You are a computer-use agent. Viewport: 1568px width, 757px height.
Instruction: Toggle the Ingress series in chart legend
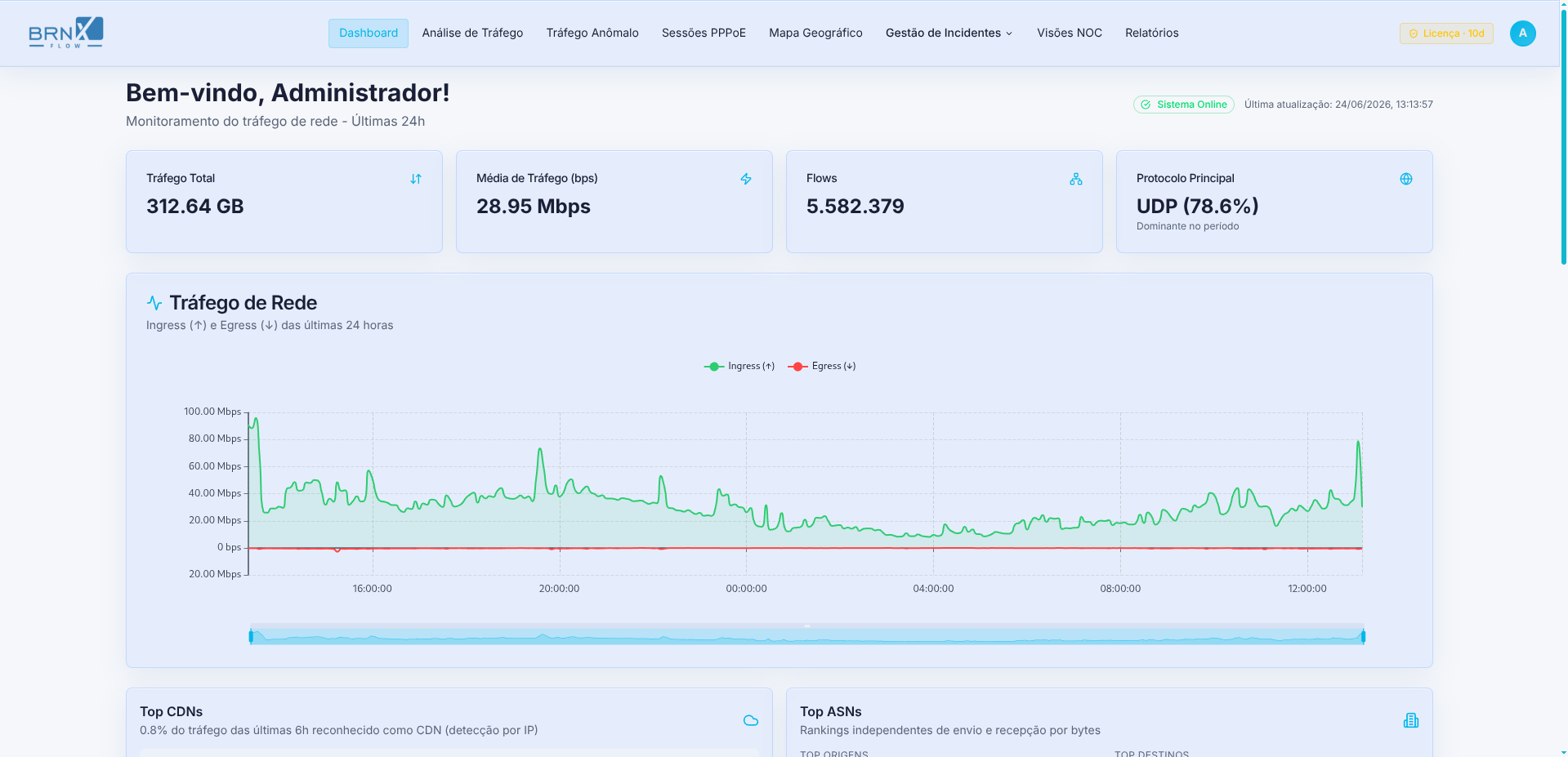click(x=739, y=366)
